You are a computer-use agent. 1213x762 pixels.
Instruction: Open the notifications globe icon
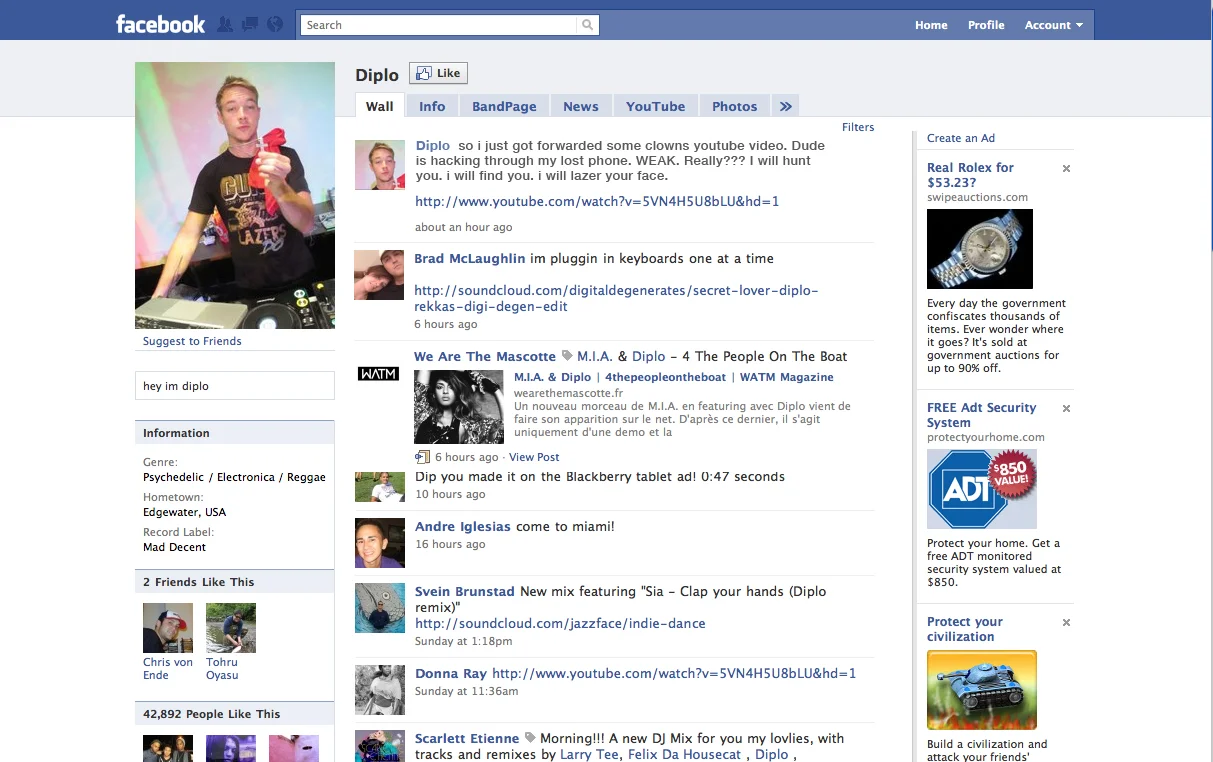pos(274,24)
